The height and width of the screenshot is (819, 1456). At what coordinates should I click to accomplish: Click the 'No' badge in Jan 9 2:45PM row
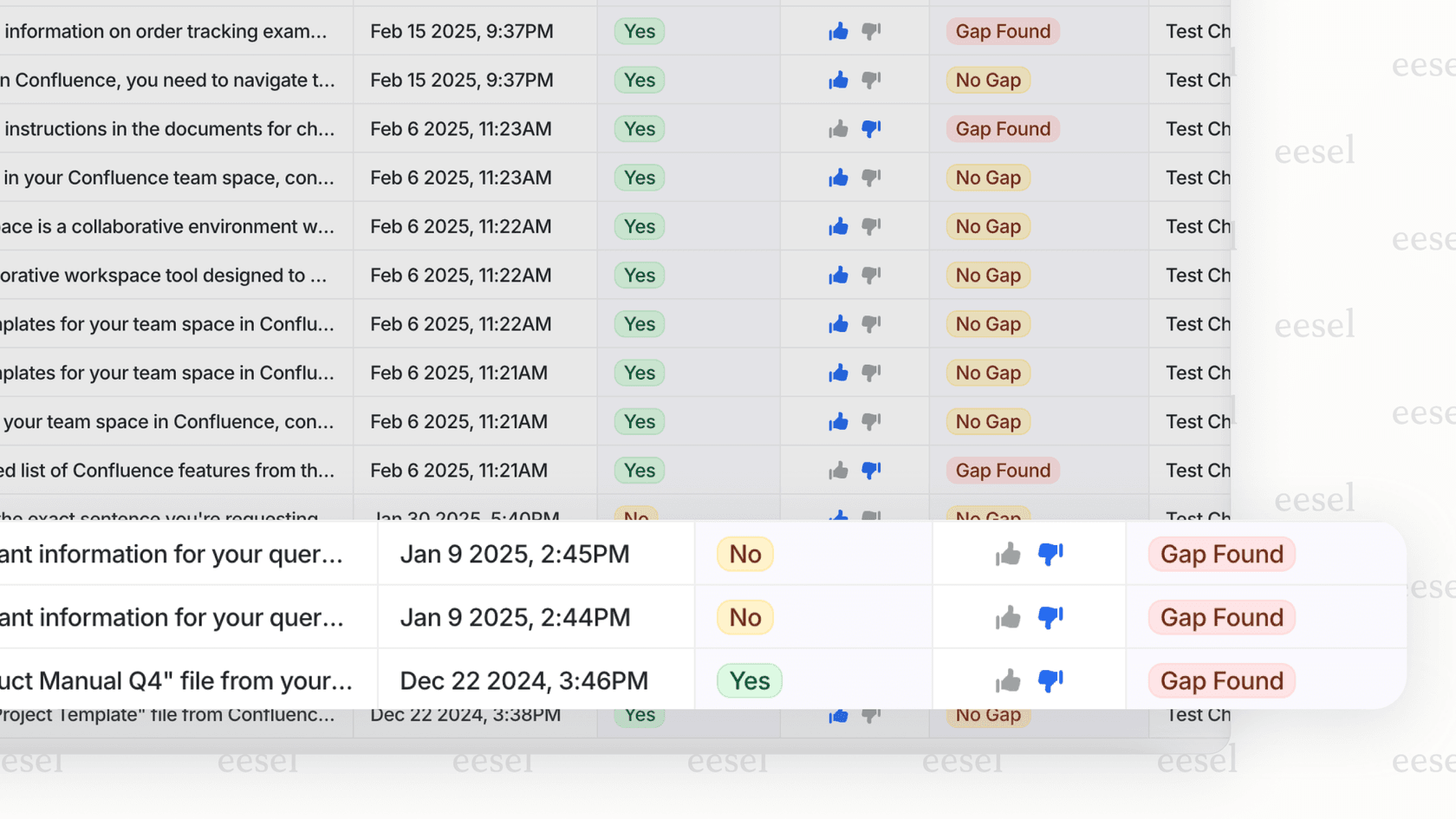(745, 554)
